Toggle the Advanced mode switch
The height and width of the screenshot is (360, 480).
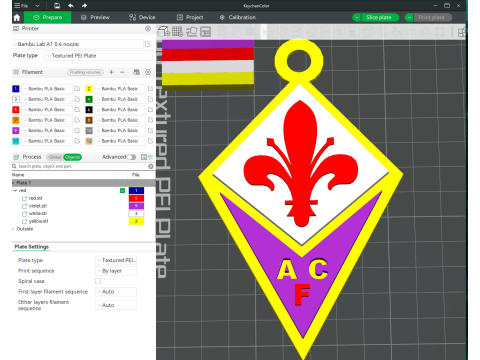click(x=132, y=157)
